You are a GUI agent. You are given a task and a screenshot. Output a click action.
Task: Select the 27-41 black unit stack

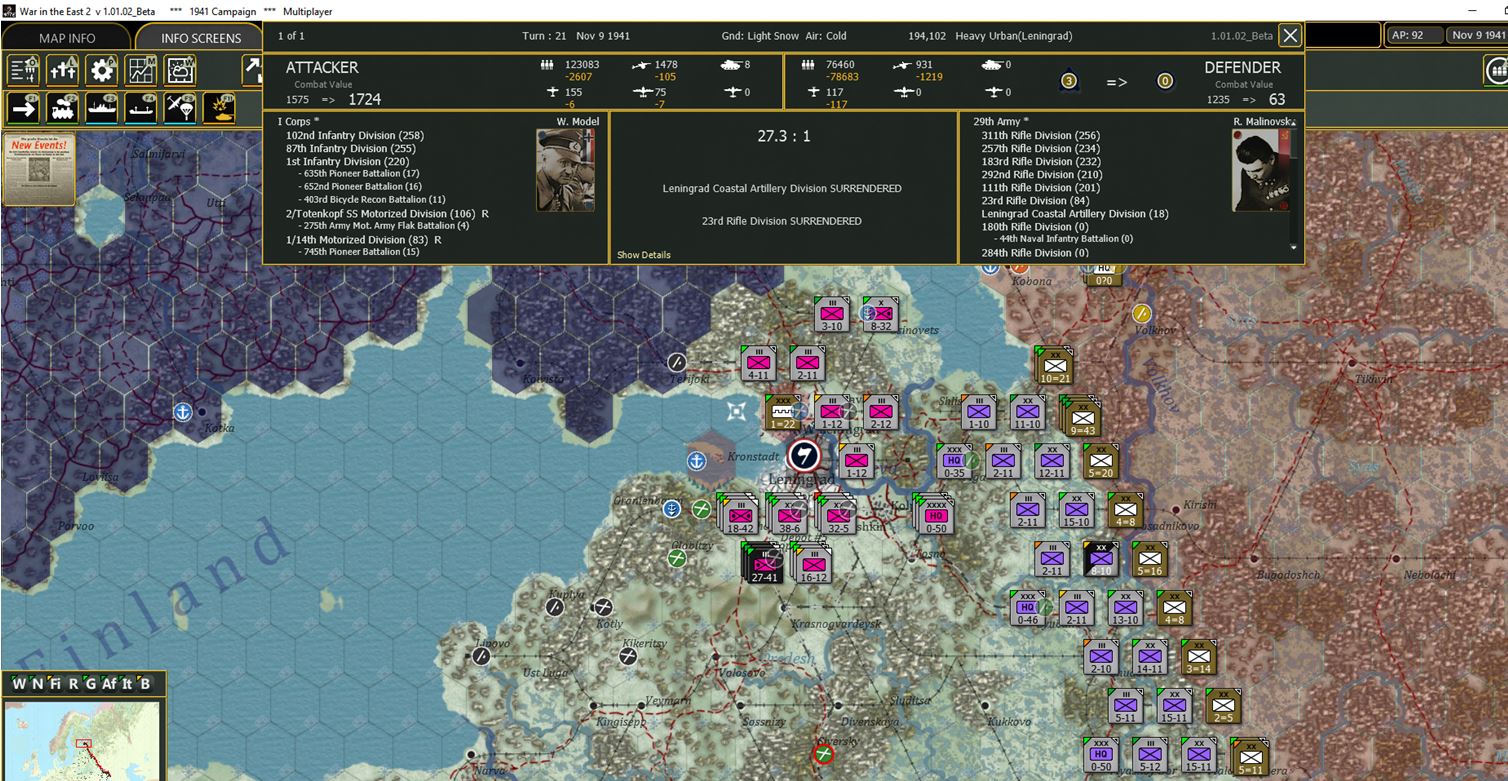763,565
